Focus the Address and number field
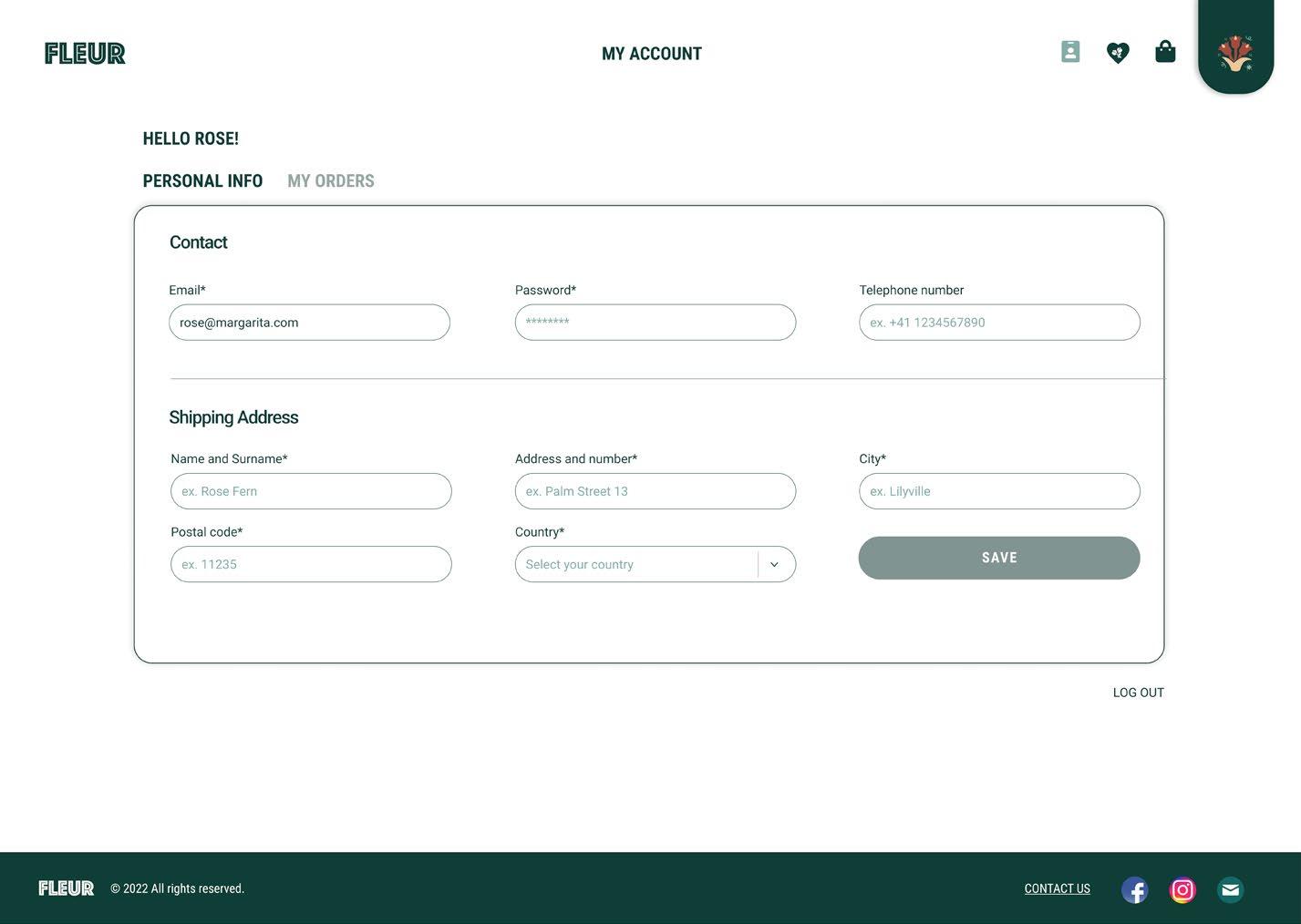Viewport: 1301px width, 924px height. pos(656,491)
